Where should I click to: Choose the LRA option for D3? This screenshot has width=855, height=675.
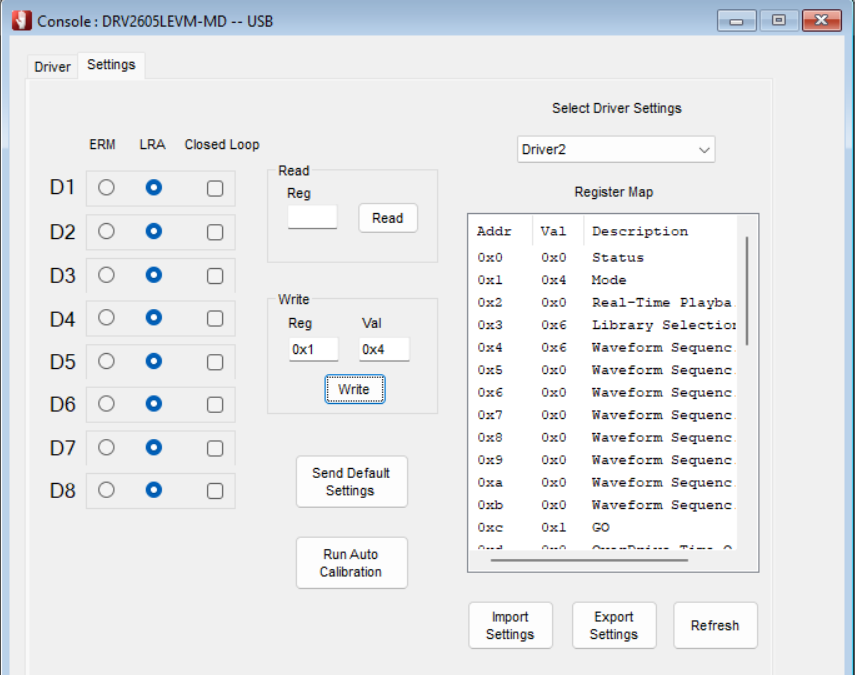pyautogui.click(x=153, y=275)
